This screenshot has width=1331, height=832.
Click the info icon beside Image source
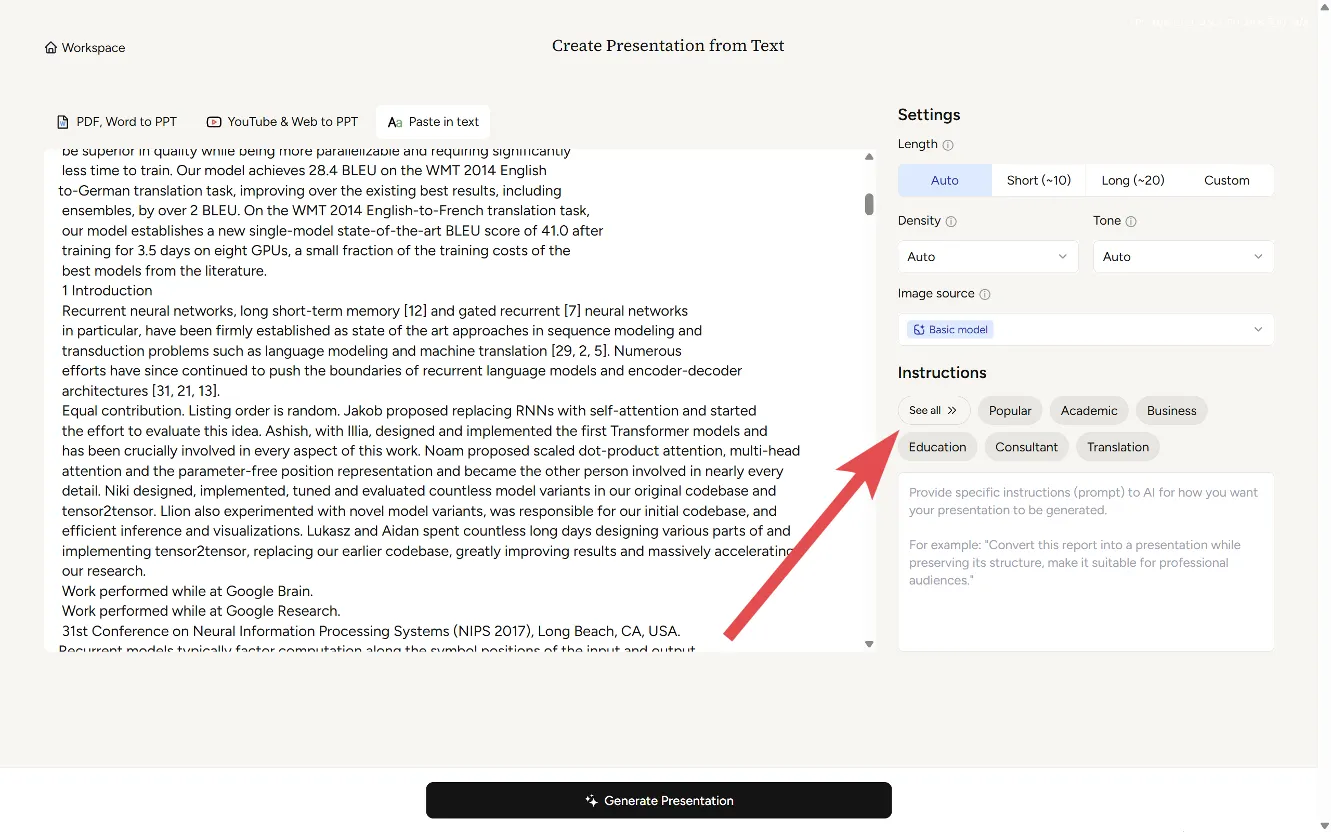[985, 294]
